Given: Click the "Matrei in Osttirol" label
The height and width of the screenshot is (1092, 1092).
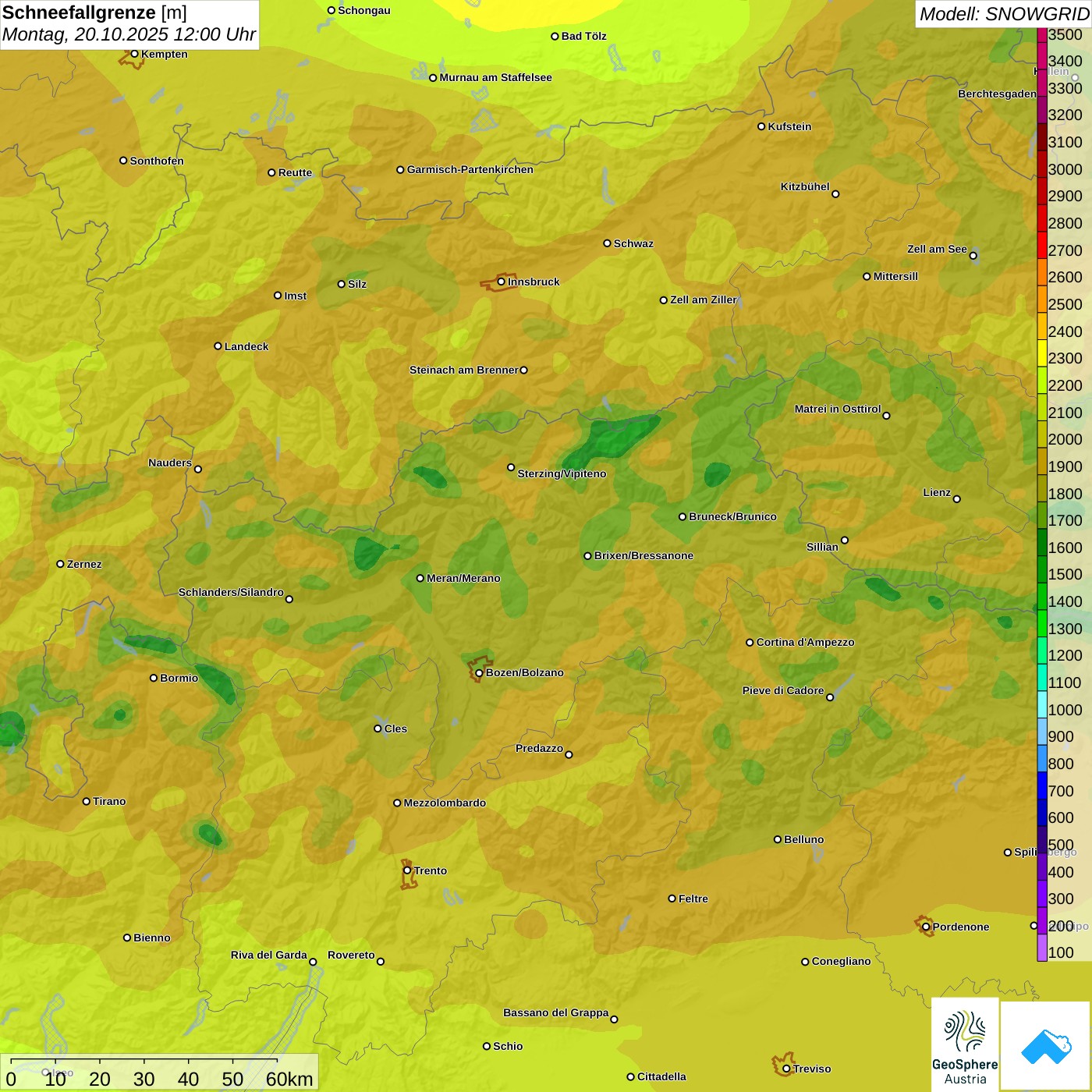Looking at the screenshot, I should coord(838,409).
